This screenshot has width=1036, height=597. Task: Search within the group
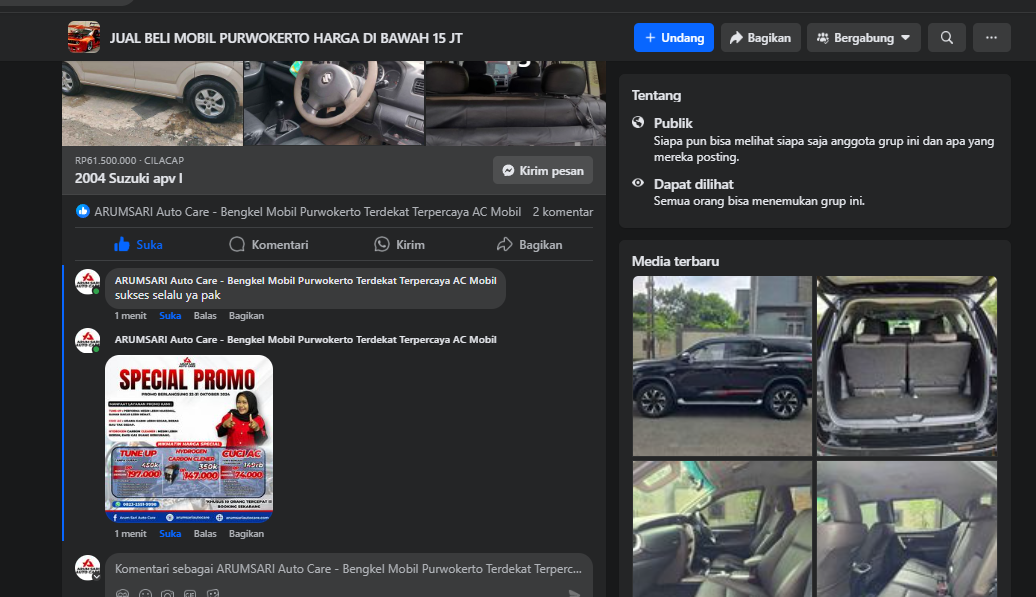pos(947,38)
